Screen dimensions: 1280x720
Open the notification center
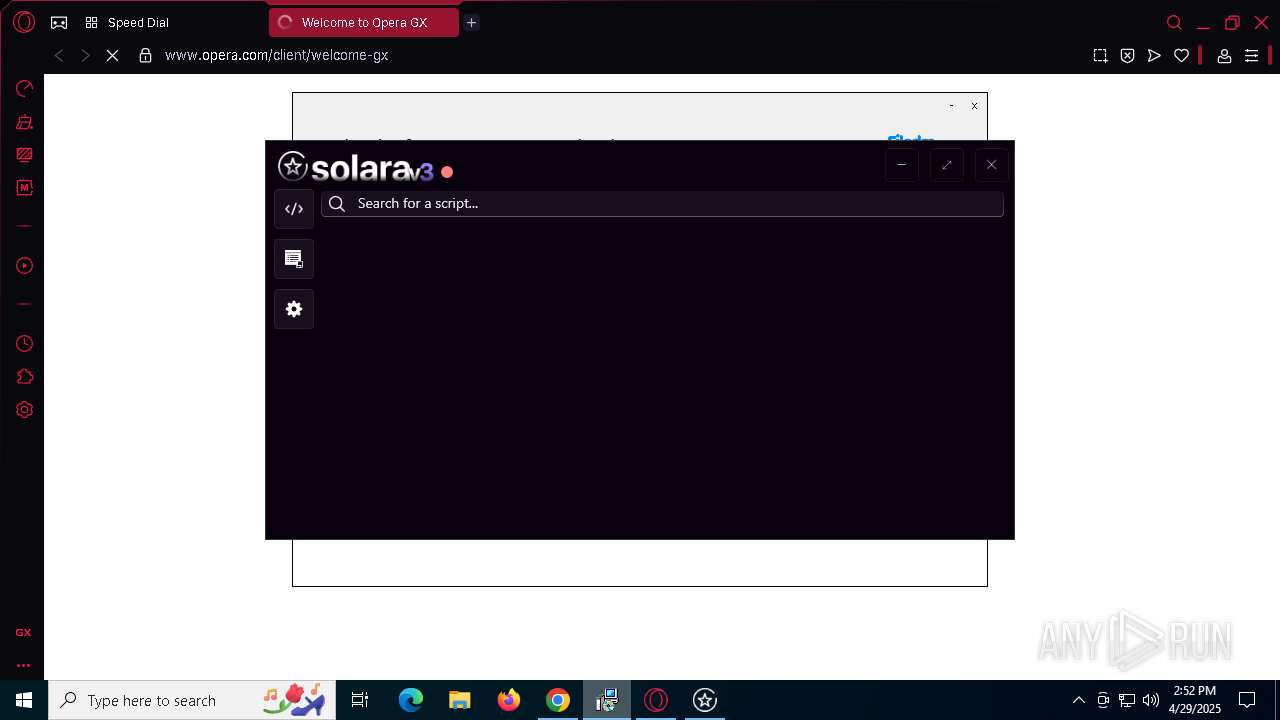tap(1247, 700)
